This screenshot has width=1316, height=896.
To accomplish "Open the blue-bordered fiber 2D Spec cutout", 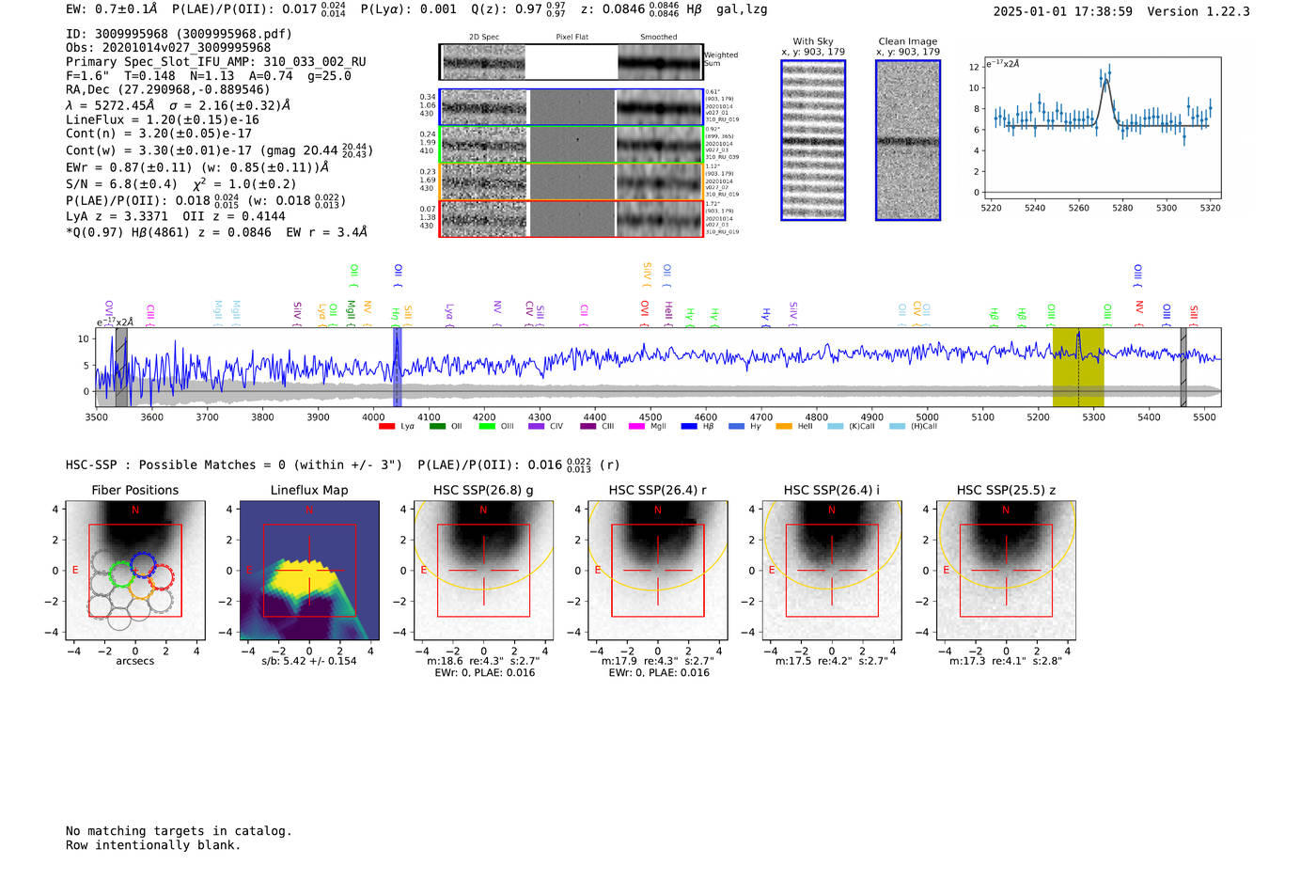I will [484, 107].
